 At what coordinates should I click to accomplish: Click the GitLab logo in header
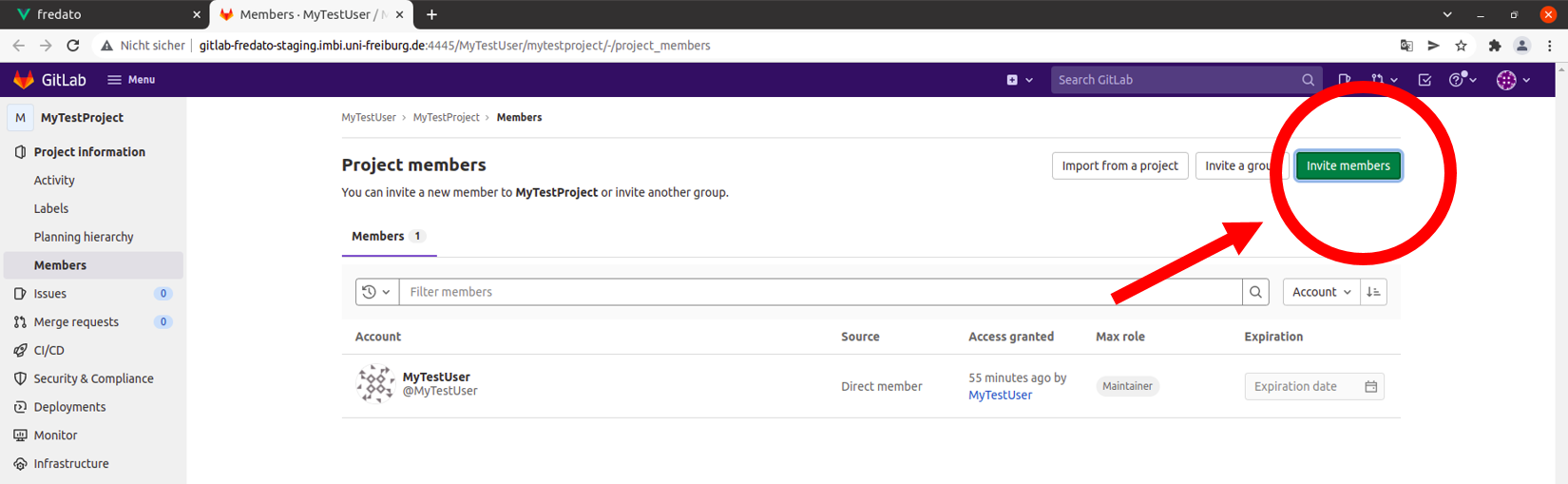(49, 80)
